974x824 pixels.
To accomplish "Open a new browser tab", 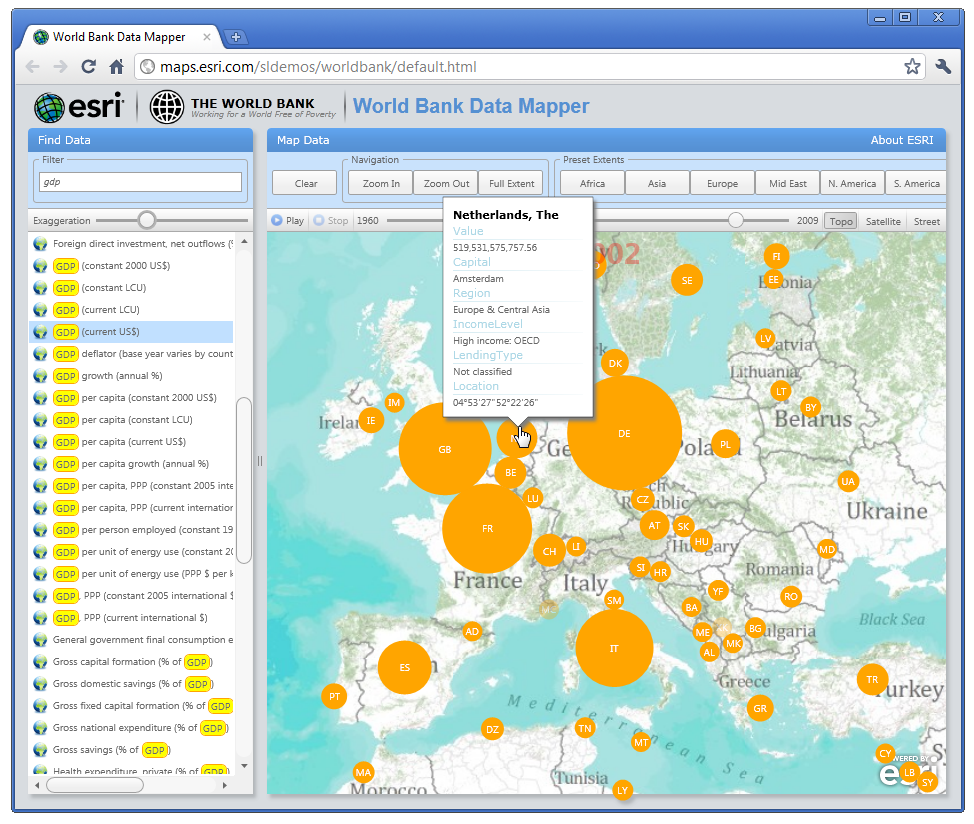I will [235, 37].
